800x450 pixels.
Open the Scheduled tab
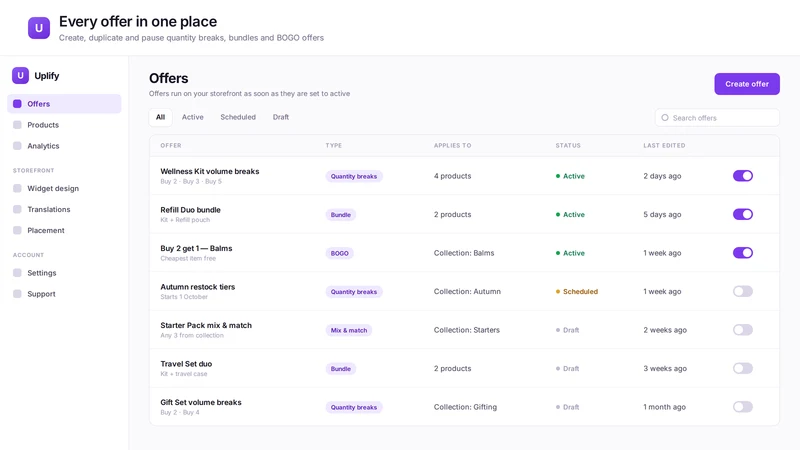tap(238, 117)
